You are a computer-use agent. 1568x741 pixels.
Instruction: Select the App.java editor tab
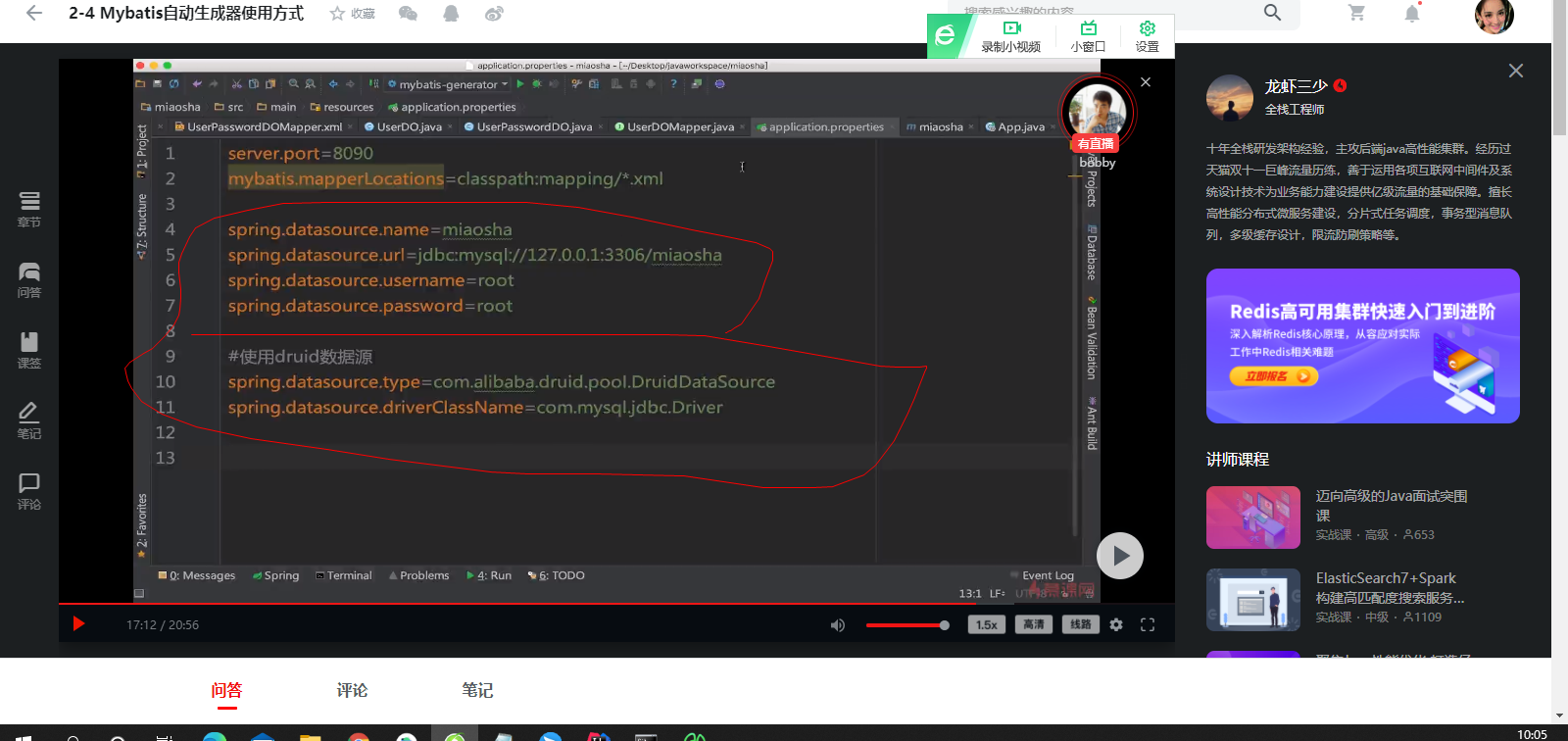pos(1019,126)
